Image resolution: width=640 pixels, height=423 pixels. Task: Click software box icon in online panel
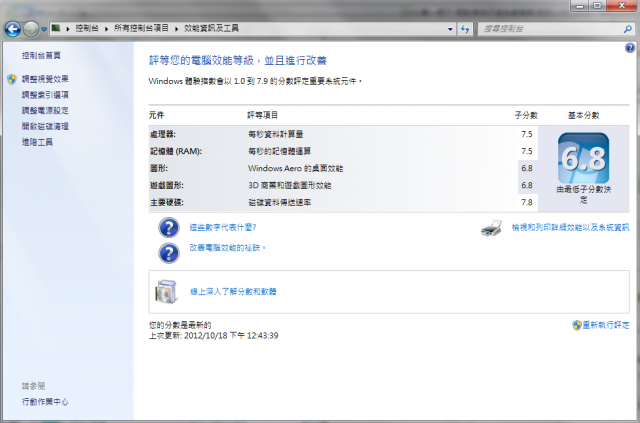[167, 292]
